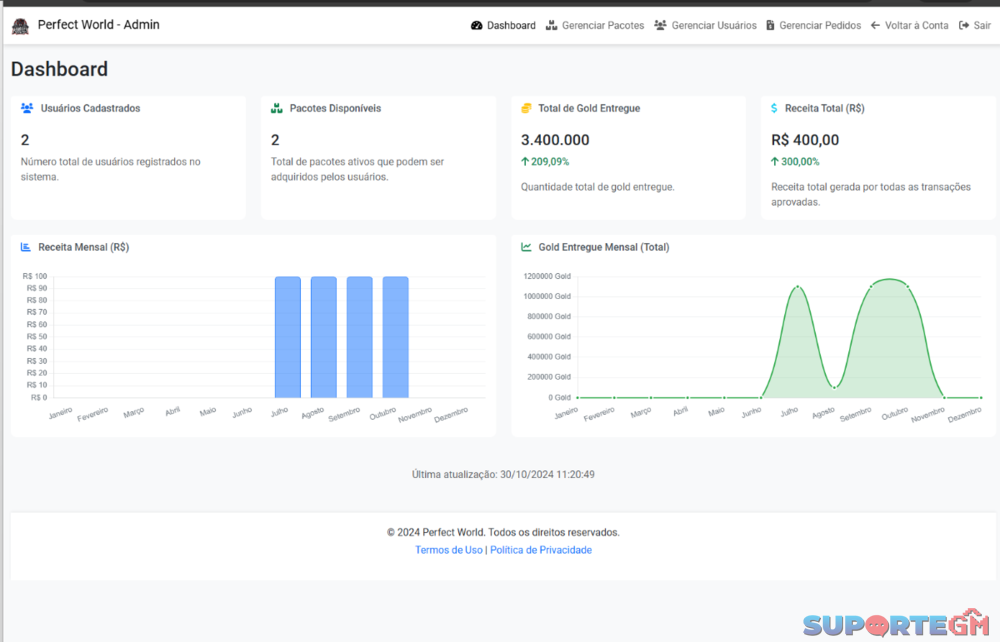The width and height of the screenshot is (1000, 642).
Task: Click the Dashboard gauge icon in navbar
Action: pos(476,26)
